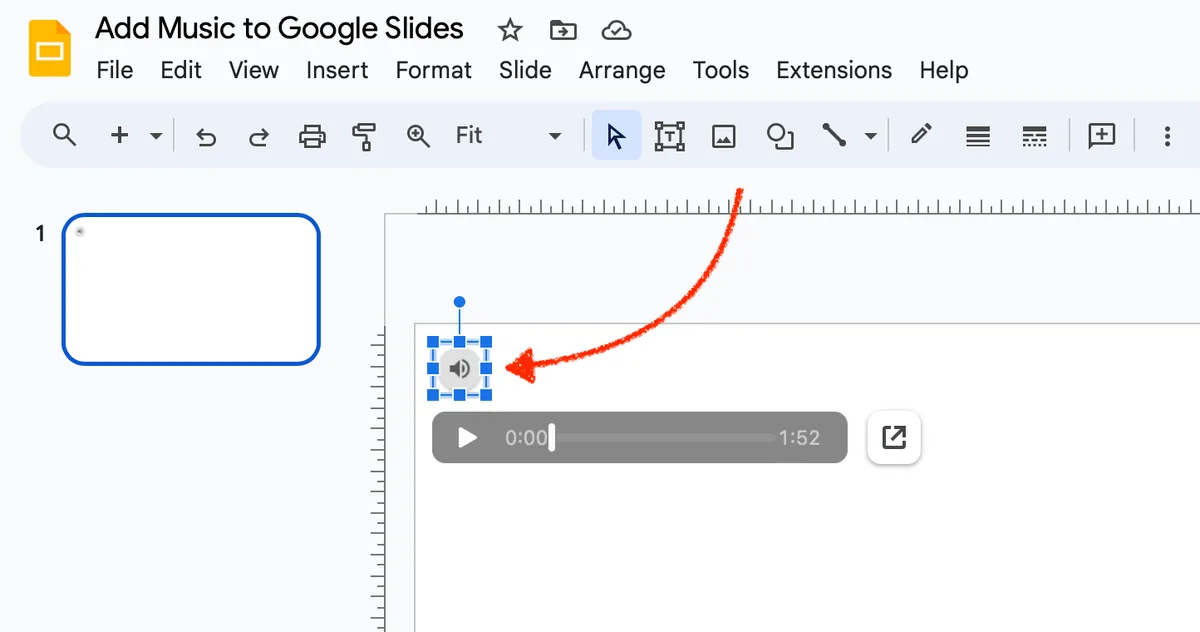The height and width of the screenshot is (632, 1200).
Task: Click the 1:52 audio duration text
Action: (800, 438)
